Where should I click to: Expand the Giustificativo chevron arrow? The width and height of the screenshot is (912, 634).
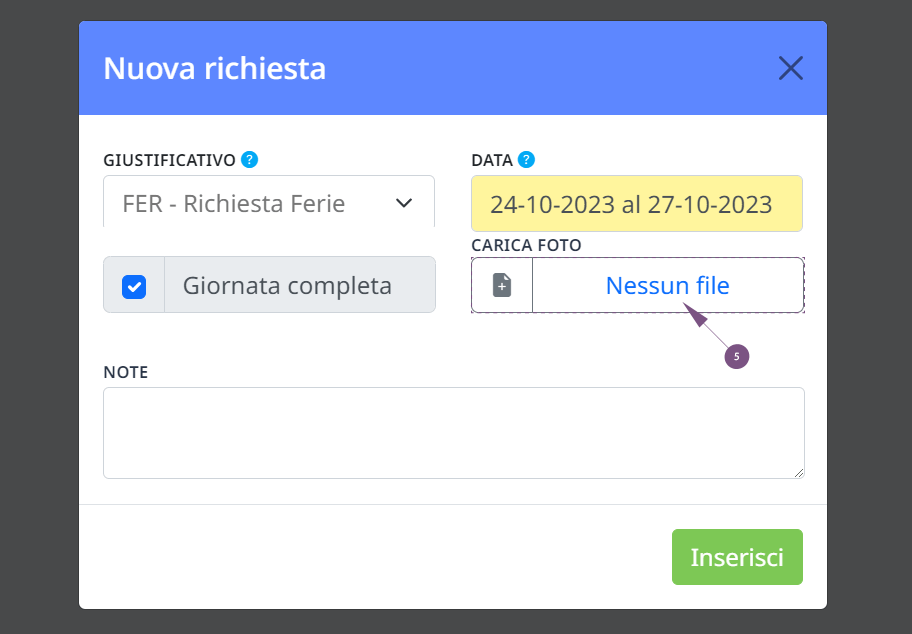(404, 203)
